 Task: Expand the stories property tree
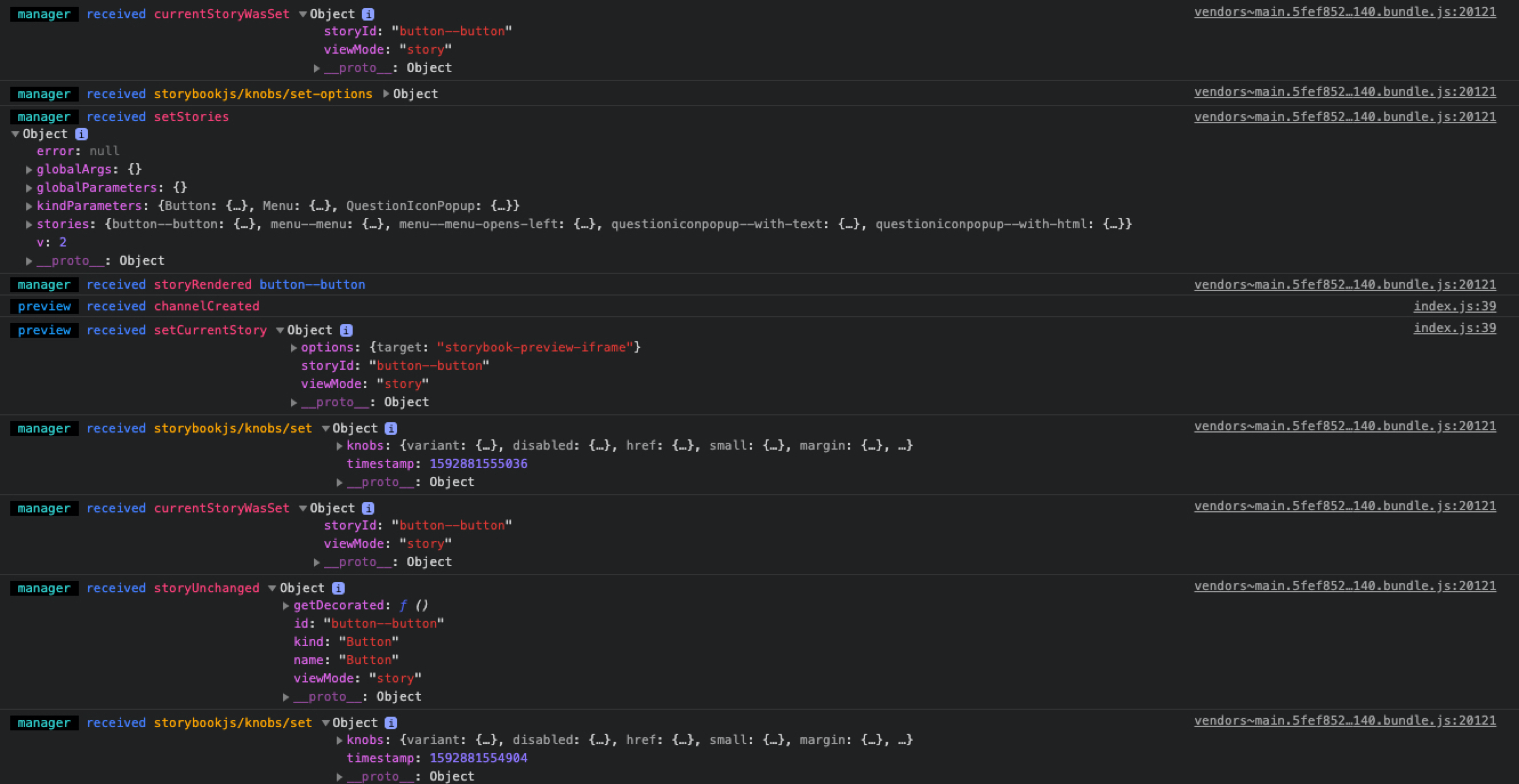[29, 224]
